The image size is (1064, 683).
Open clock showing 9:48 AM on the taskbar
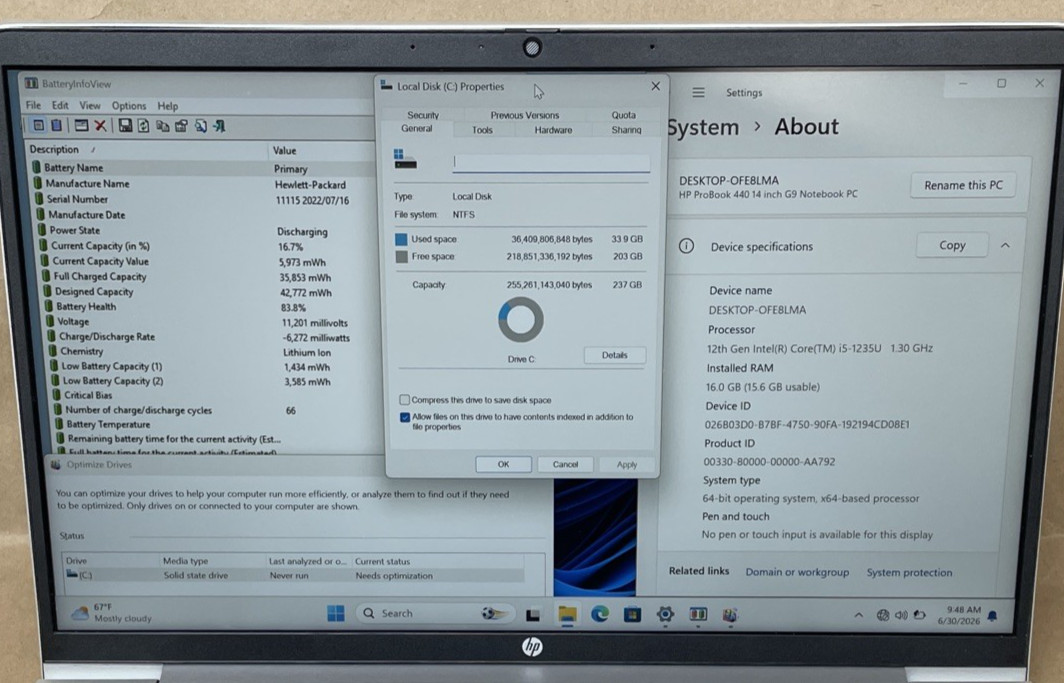(x=959, y=615)
